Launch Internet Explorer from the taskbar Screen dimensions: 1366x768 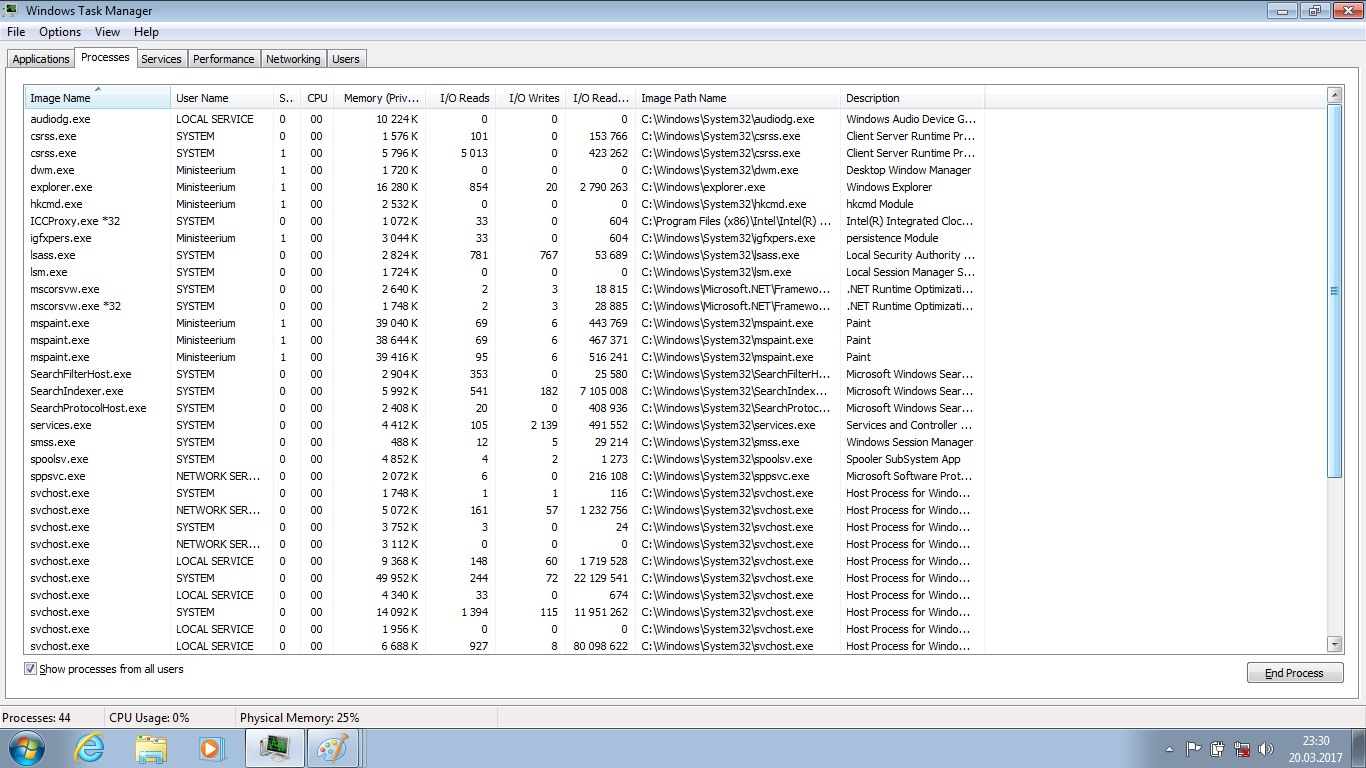pos(89,748)
